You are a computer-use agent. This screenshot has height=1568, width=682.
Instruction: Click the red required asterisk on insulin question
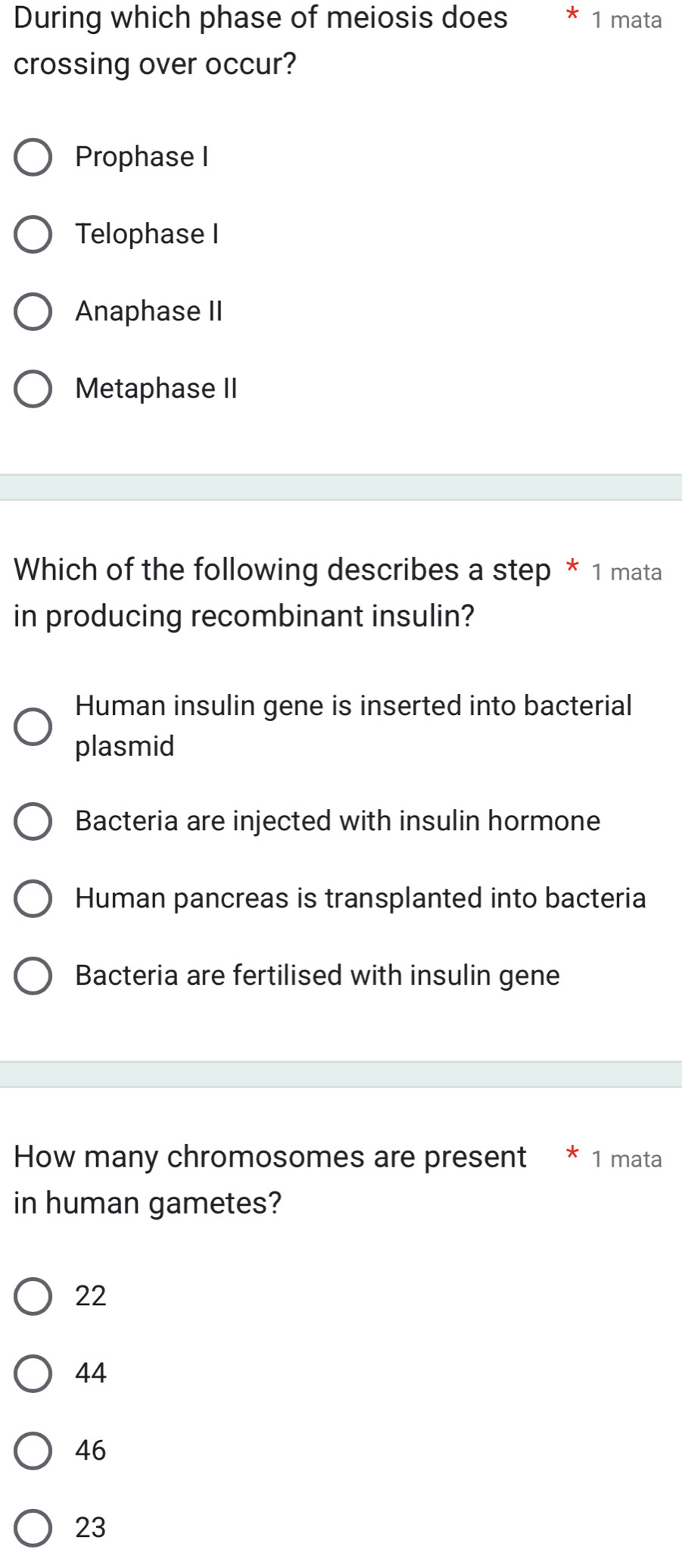(x=573, y=567)
